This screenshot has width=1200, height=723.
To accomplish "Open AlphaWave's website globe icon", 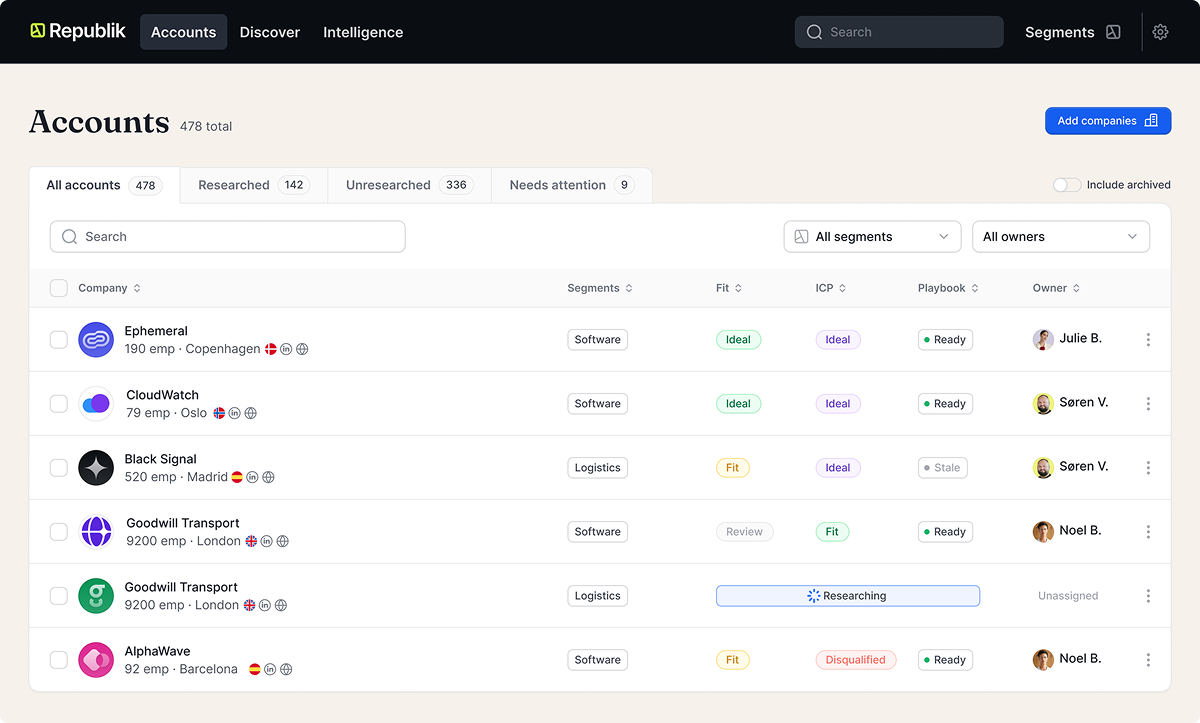I will 286,669.
